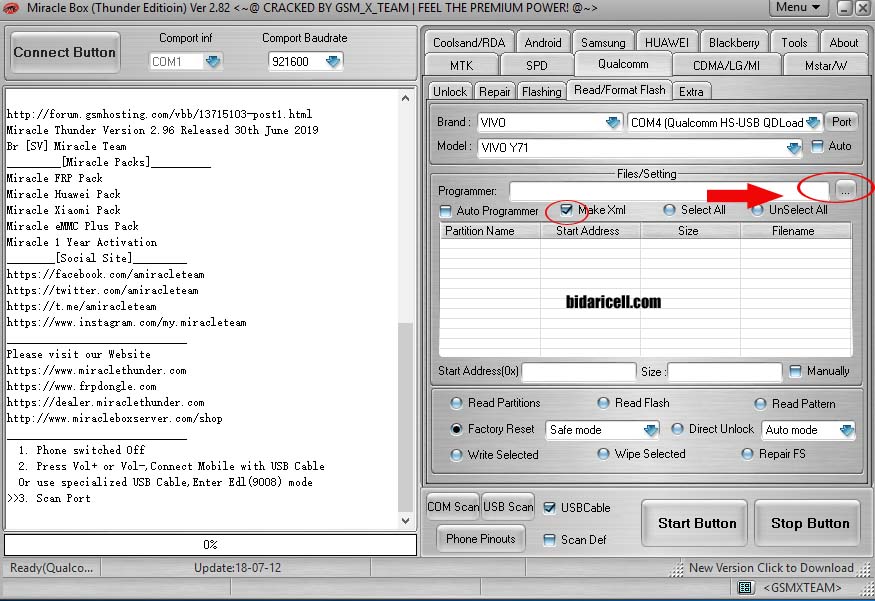
Task: Click the log scrollbar up arrow
Action: coord(406,99)
